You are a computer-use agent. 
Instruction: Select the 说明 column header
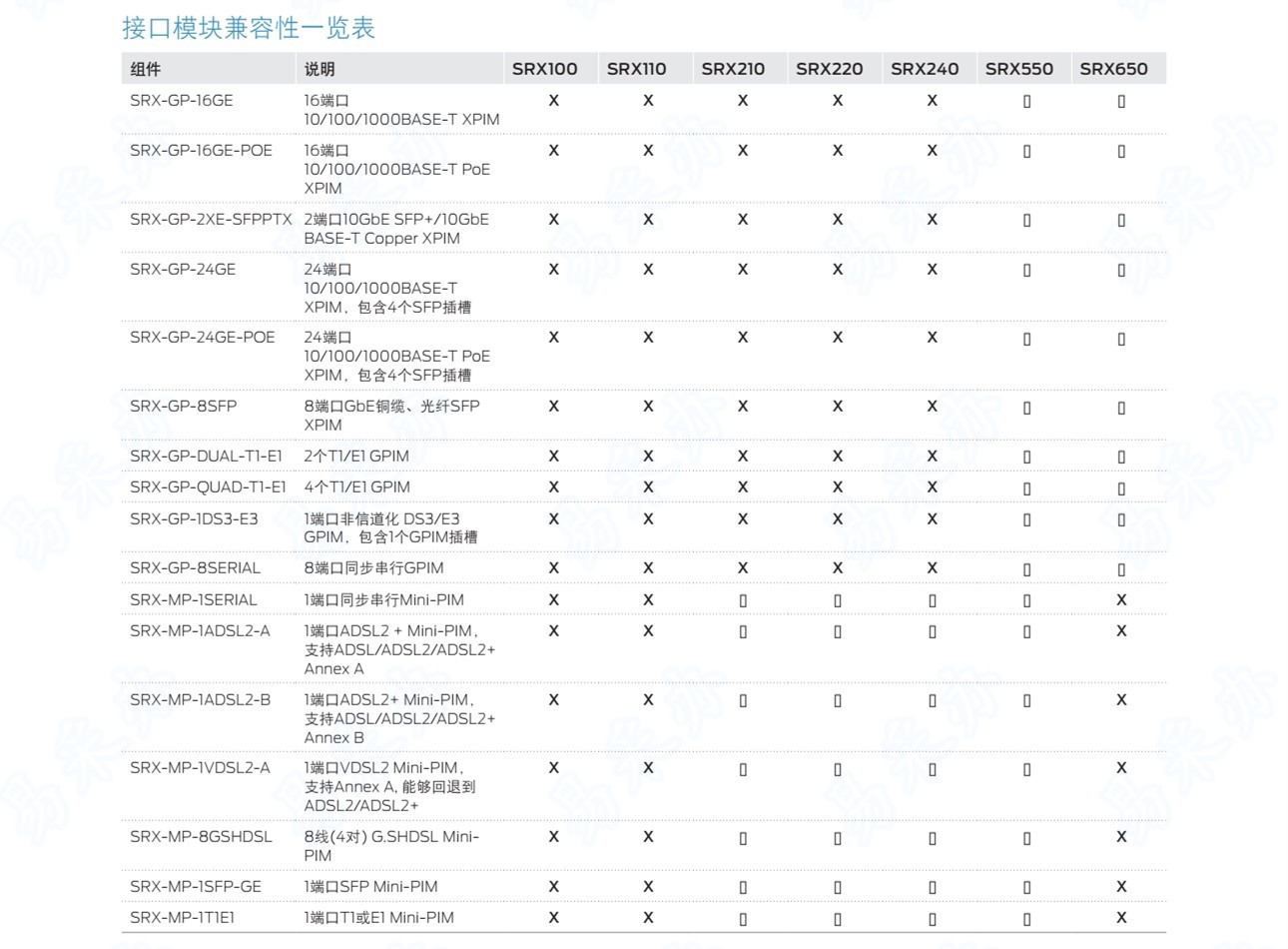(x=320, y=69)
